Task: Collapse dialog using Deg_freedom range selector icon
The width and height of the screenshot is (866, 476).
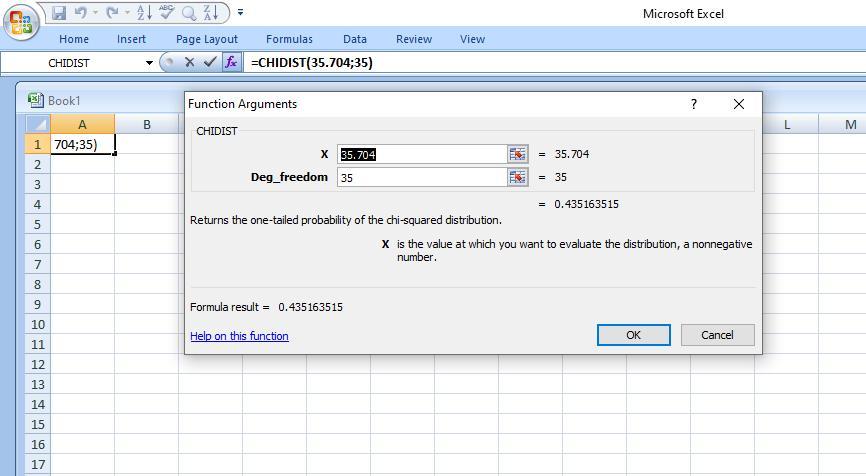Action: (518, 177)
